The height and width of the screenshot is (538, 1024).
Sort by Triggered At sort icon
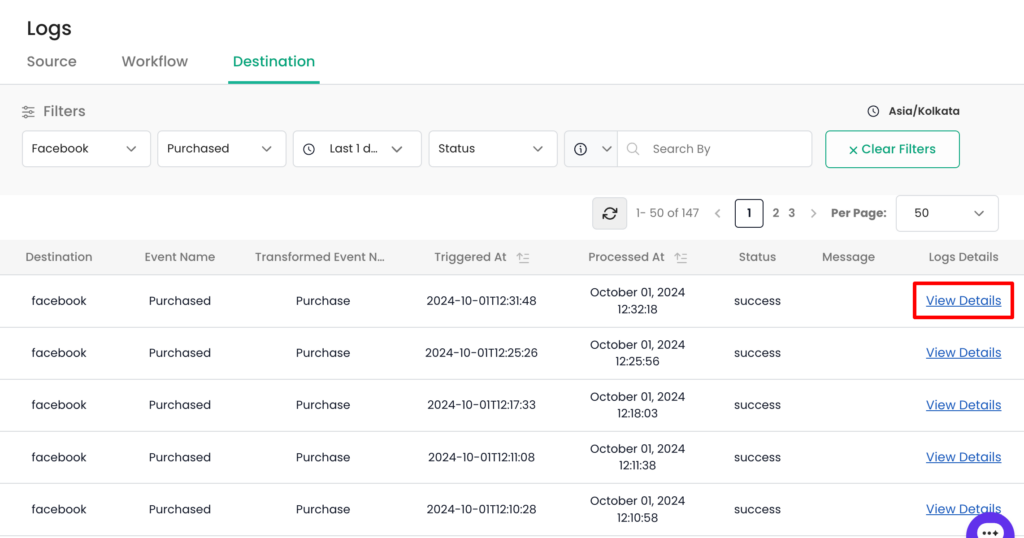click(x=523, y=257)
